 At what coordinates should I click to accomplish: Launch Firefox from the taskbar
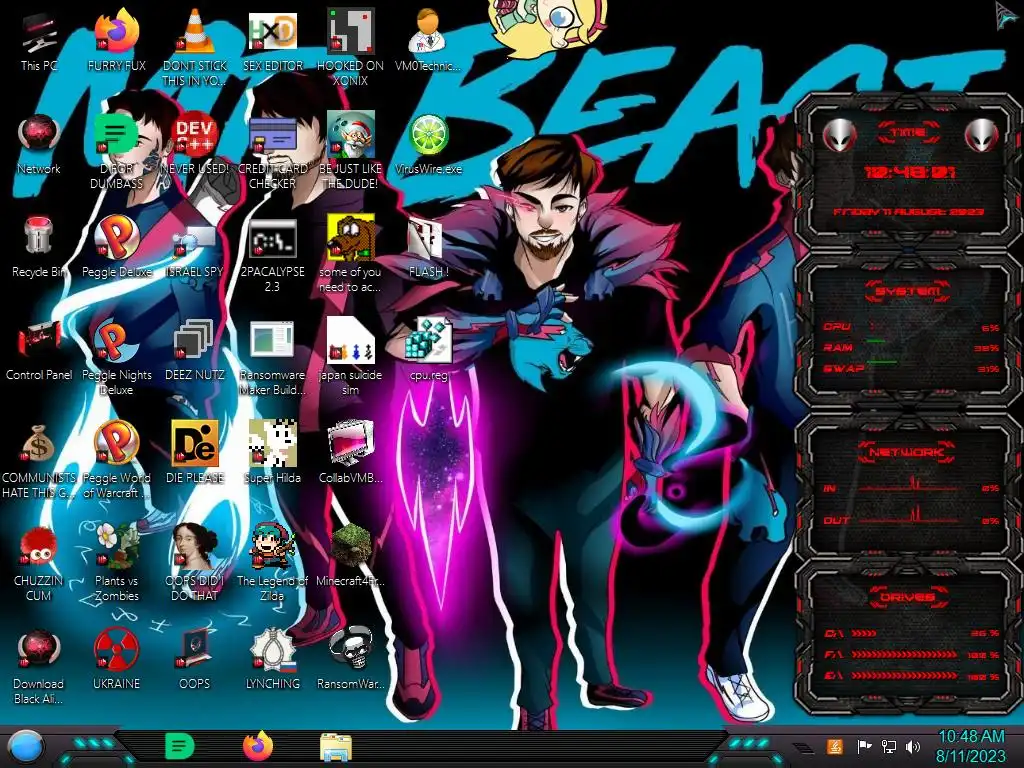click(258, 746)
